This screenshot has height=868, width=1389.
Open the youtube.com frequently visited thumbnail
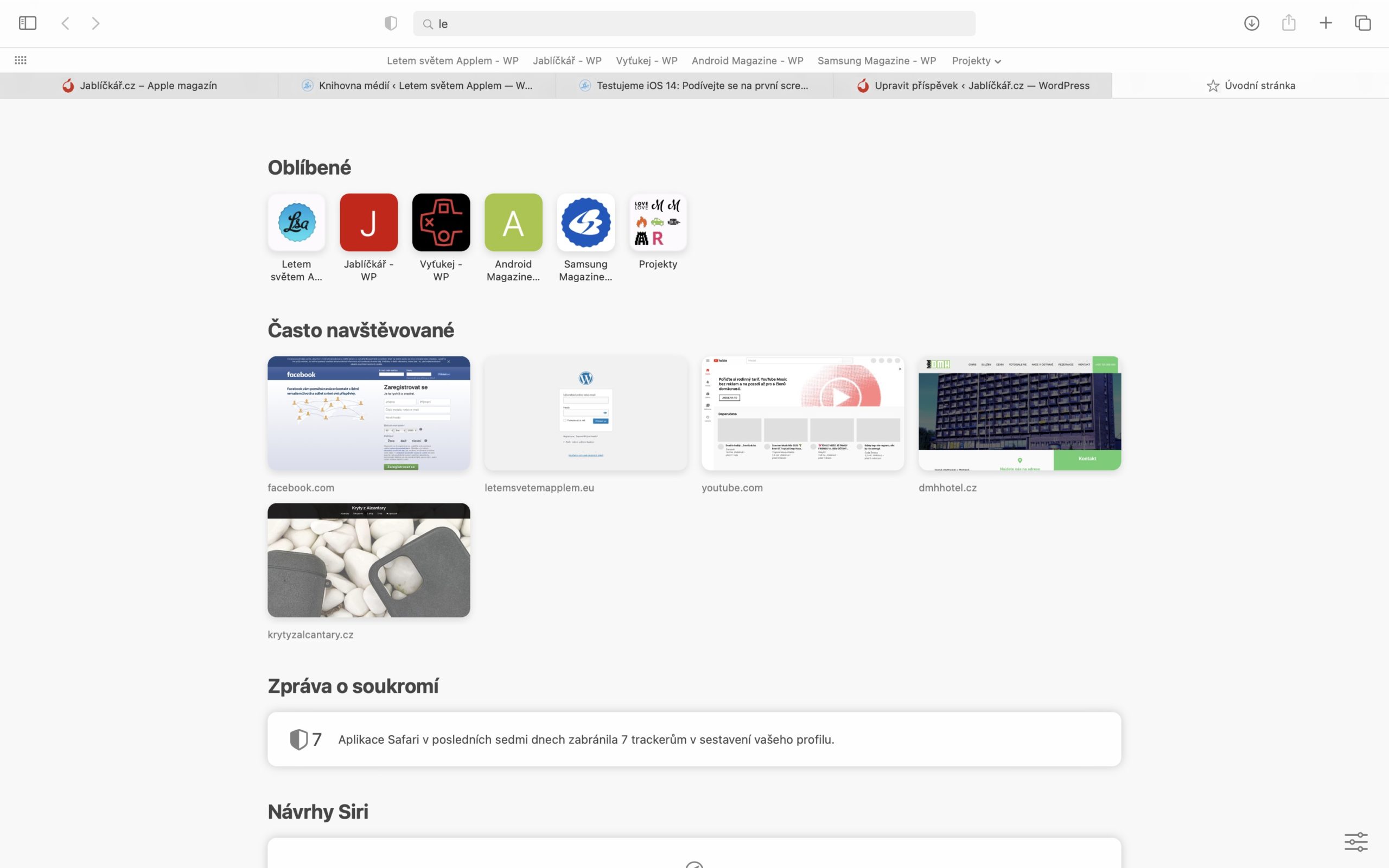(802, 413)
